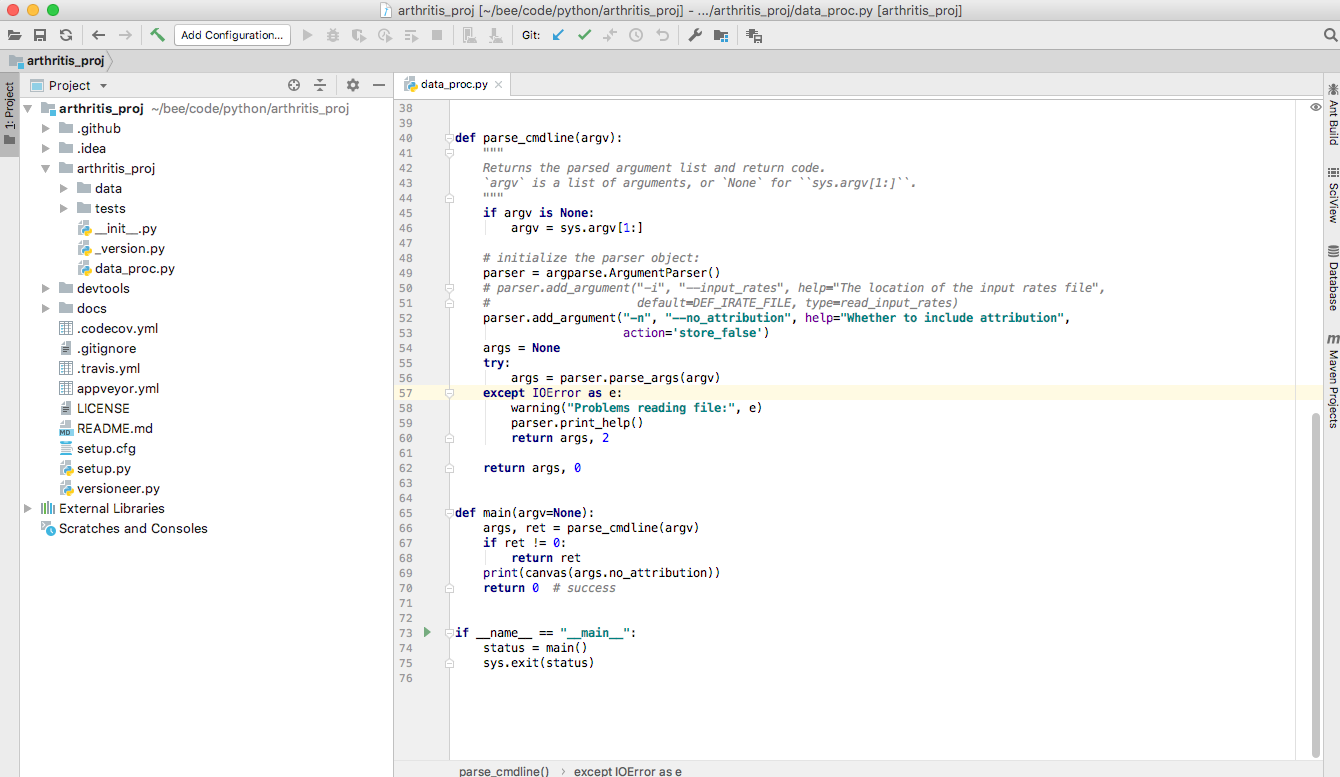The height and width of the screenshot is (777, 1340).
Task: Open _version.py in project tree
Action: click(x=121, y=248)
